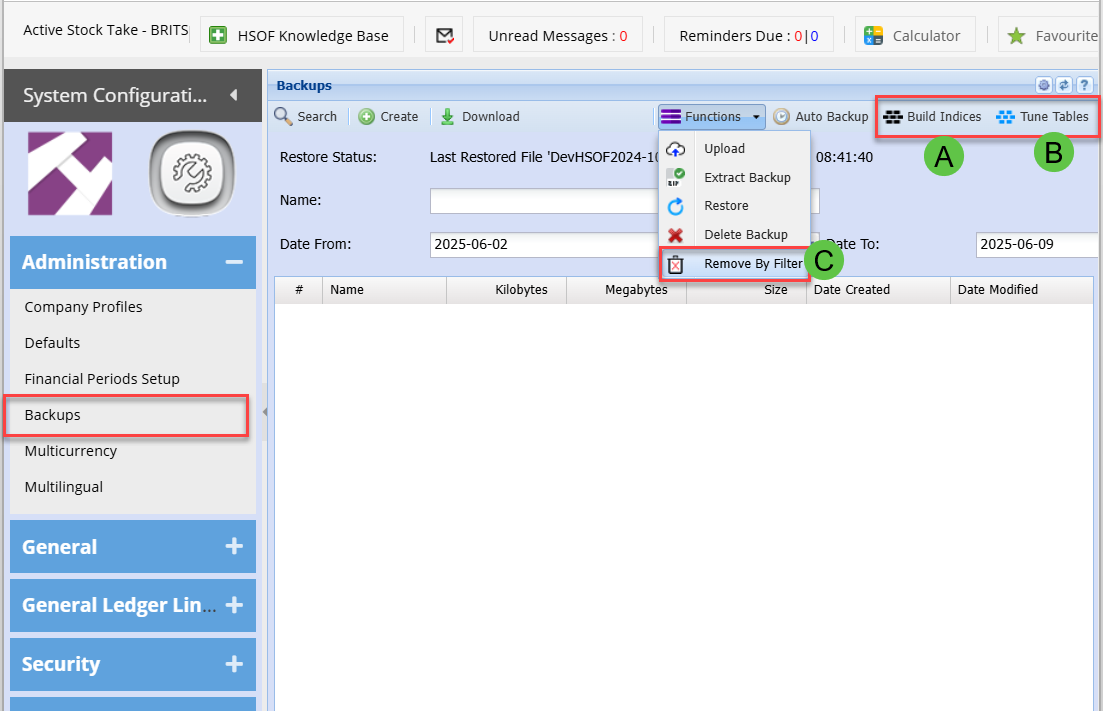1103x711 pixels.
Task: Select Restore from the Functions menu
Action: (726, 206)
